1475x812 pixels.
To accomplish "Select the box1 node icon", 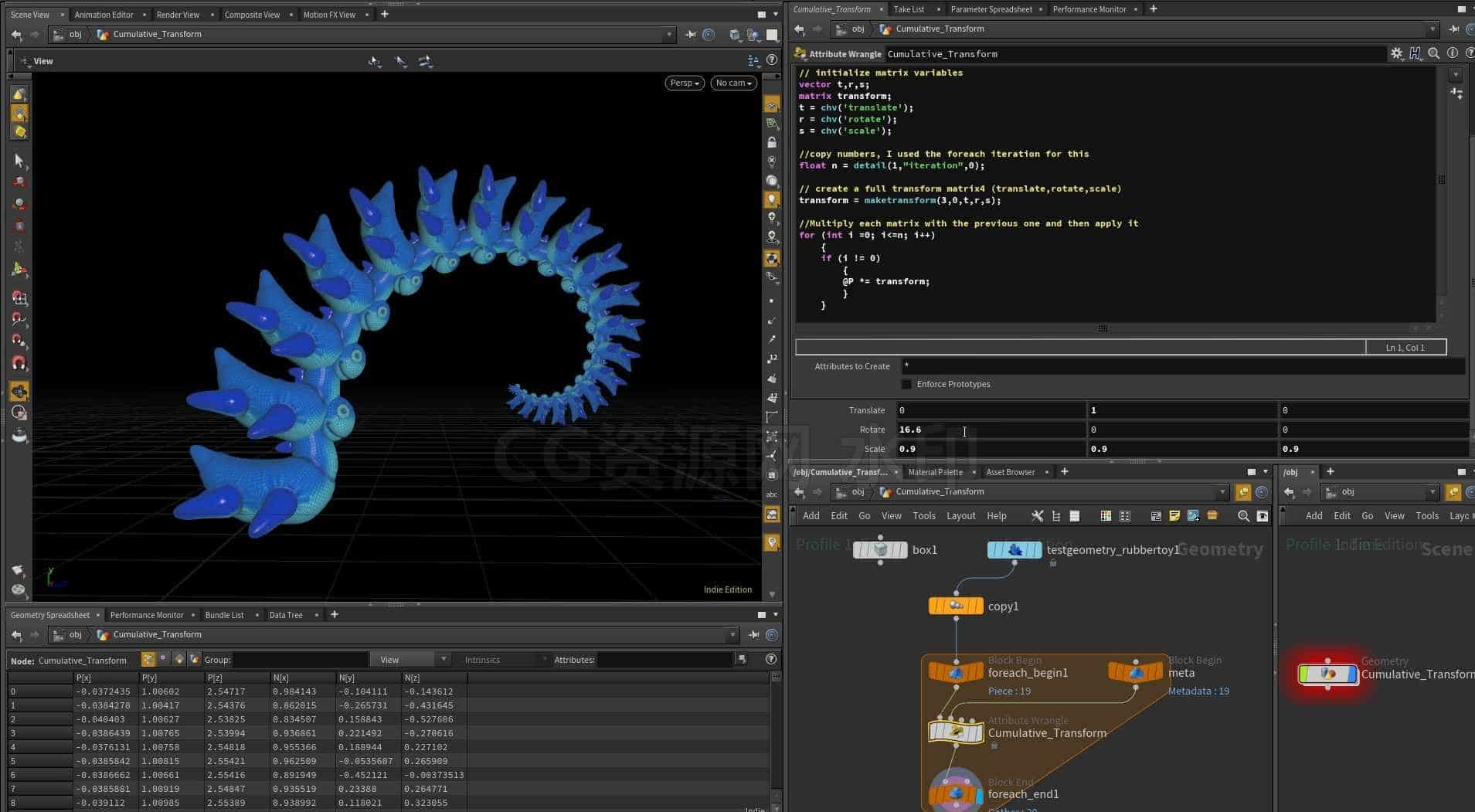I will [x=880, y=549].
